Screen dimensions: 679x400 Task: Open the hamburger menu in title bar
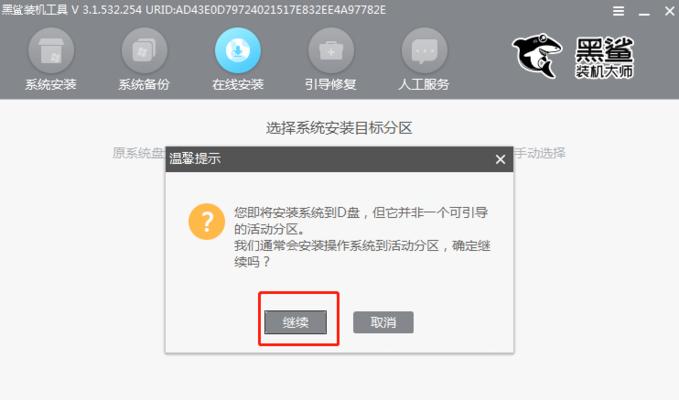[x=618, y=11]
